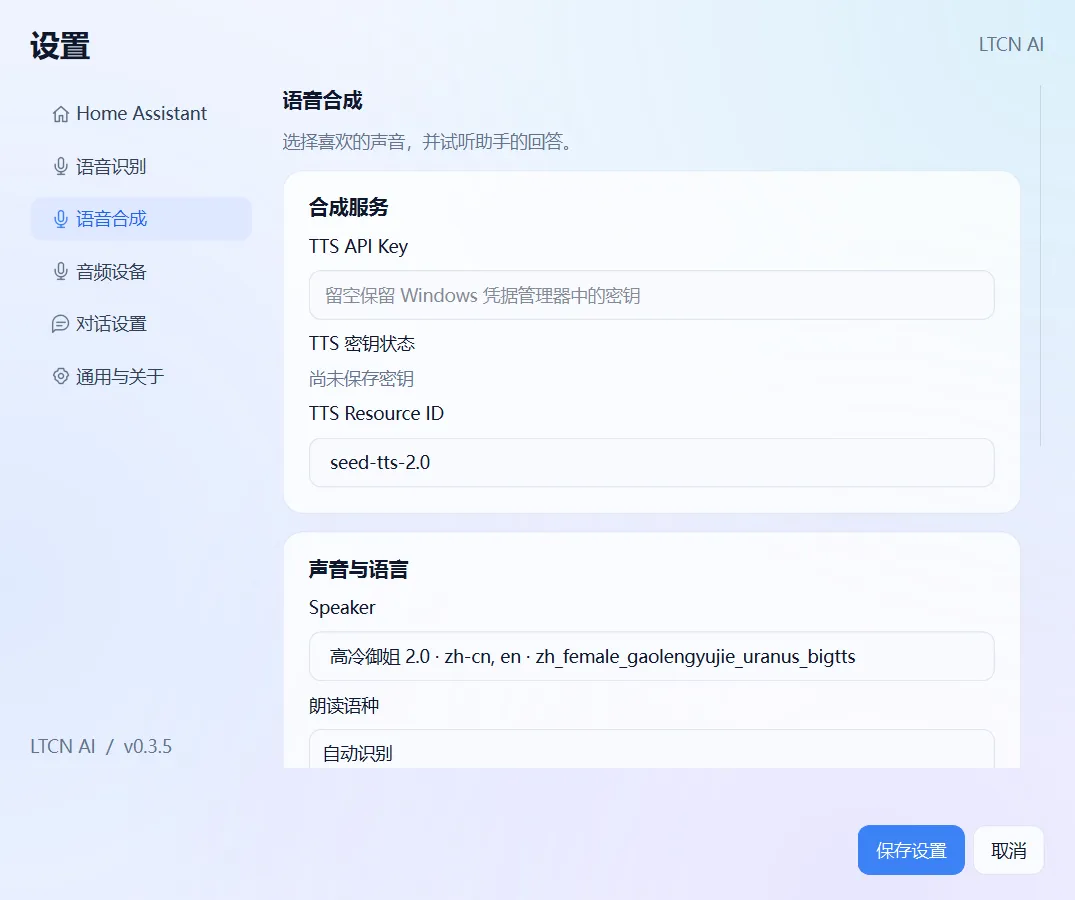Click the settings panel vertical scrollbar
Screen dimensions: 1075x900
[1040, 266]
